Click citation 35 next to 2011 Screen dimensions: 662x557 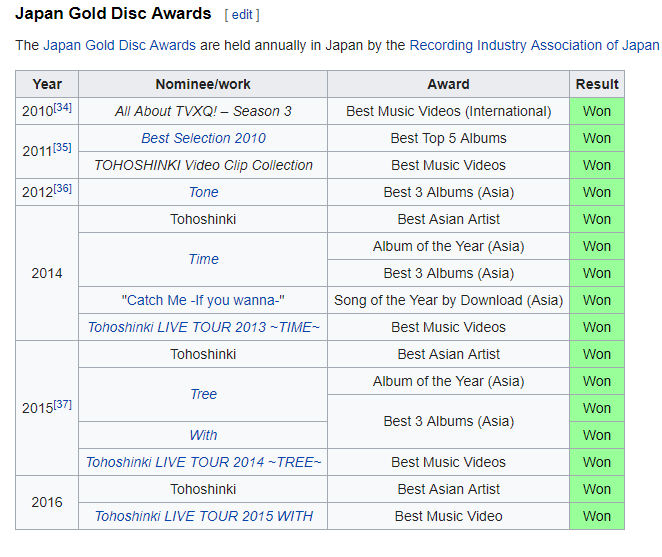click(62, 147)
